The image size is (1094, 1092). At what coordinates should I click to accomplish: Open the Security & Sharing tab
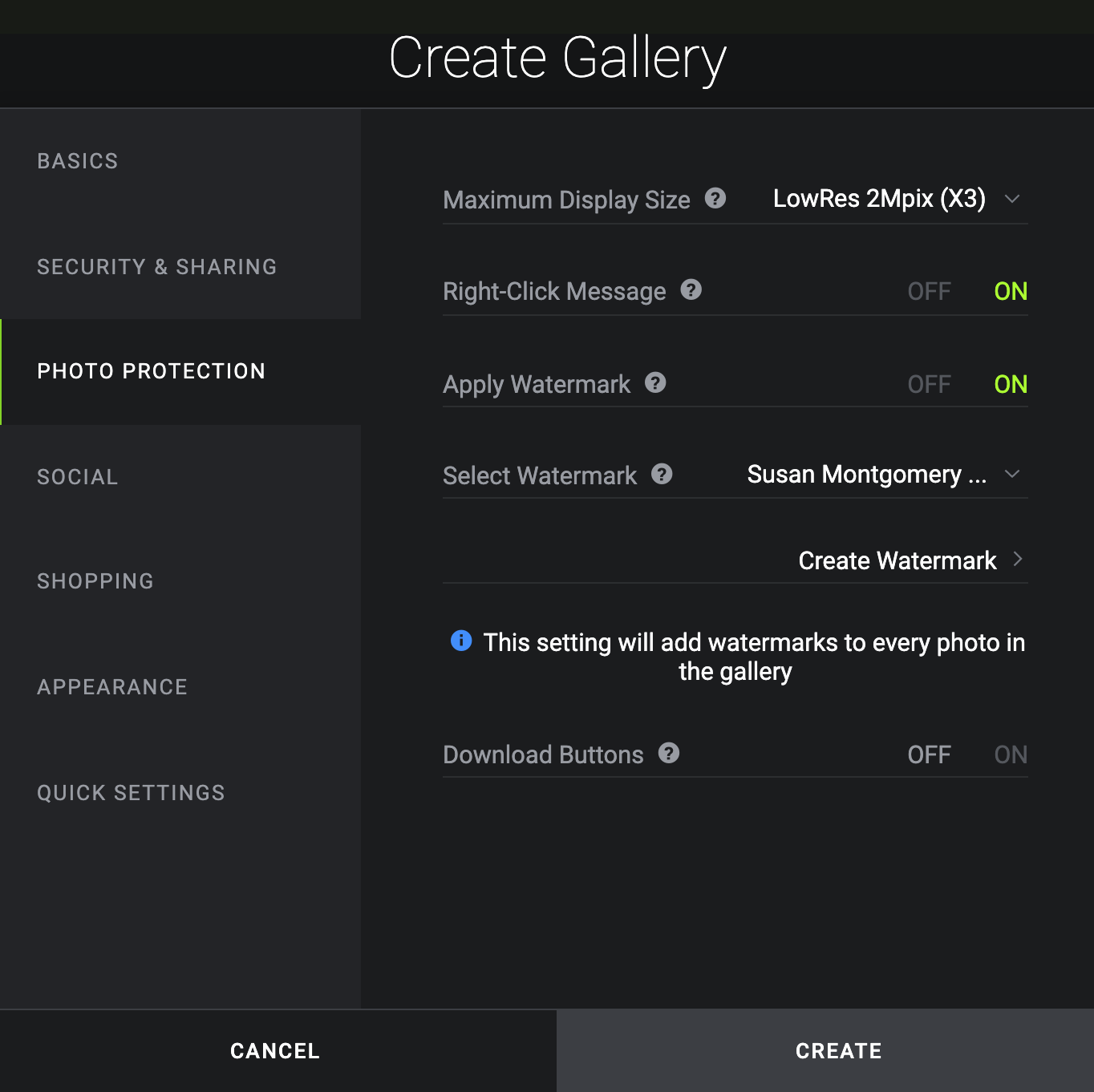click(156, 267)
